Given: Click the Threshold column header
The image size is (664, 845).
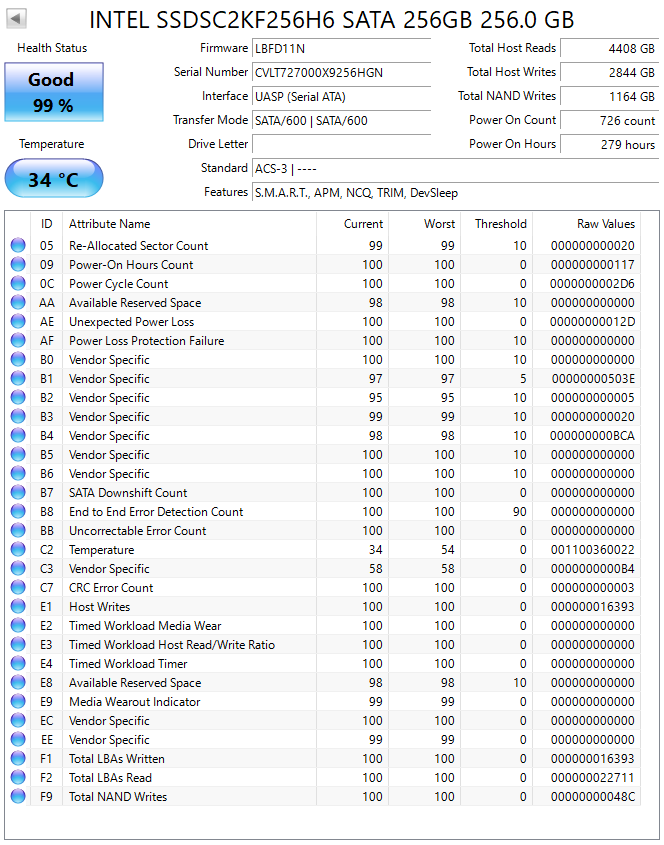Looking at the screenshot, I should (496, 224).
